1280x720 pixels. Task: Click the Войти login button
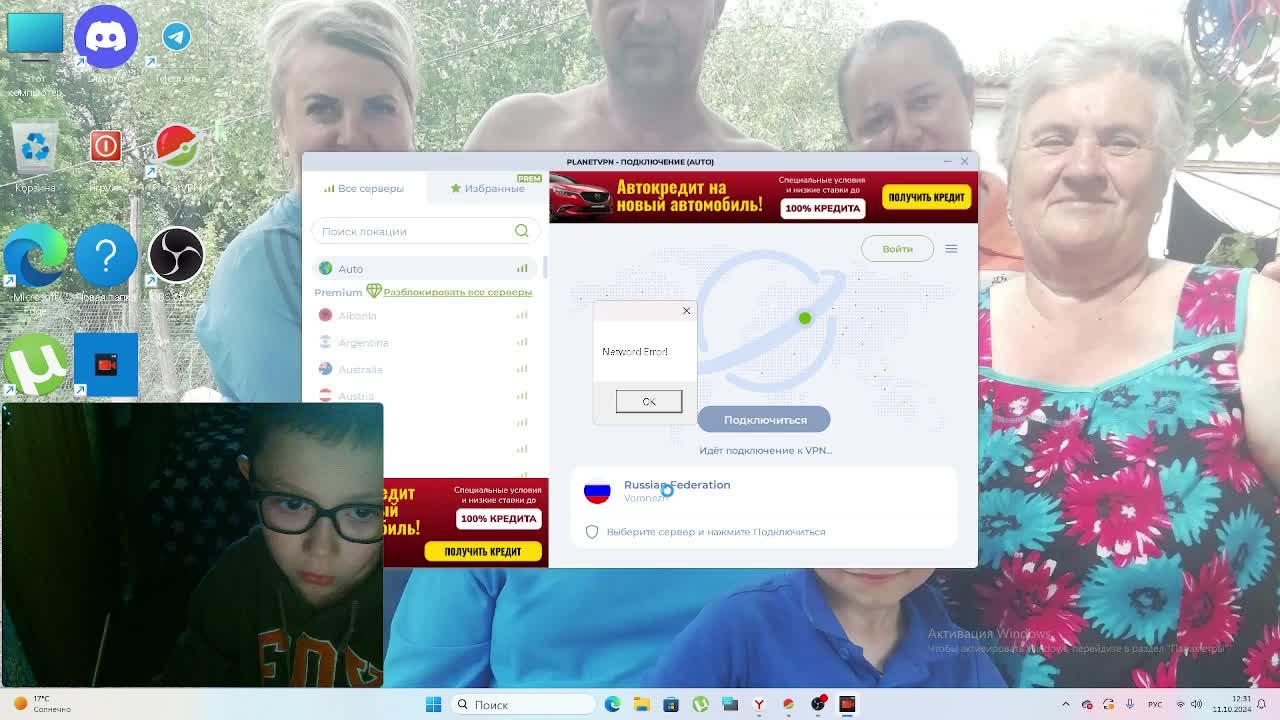[897, 248]
